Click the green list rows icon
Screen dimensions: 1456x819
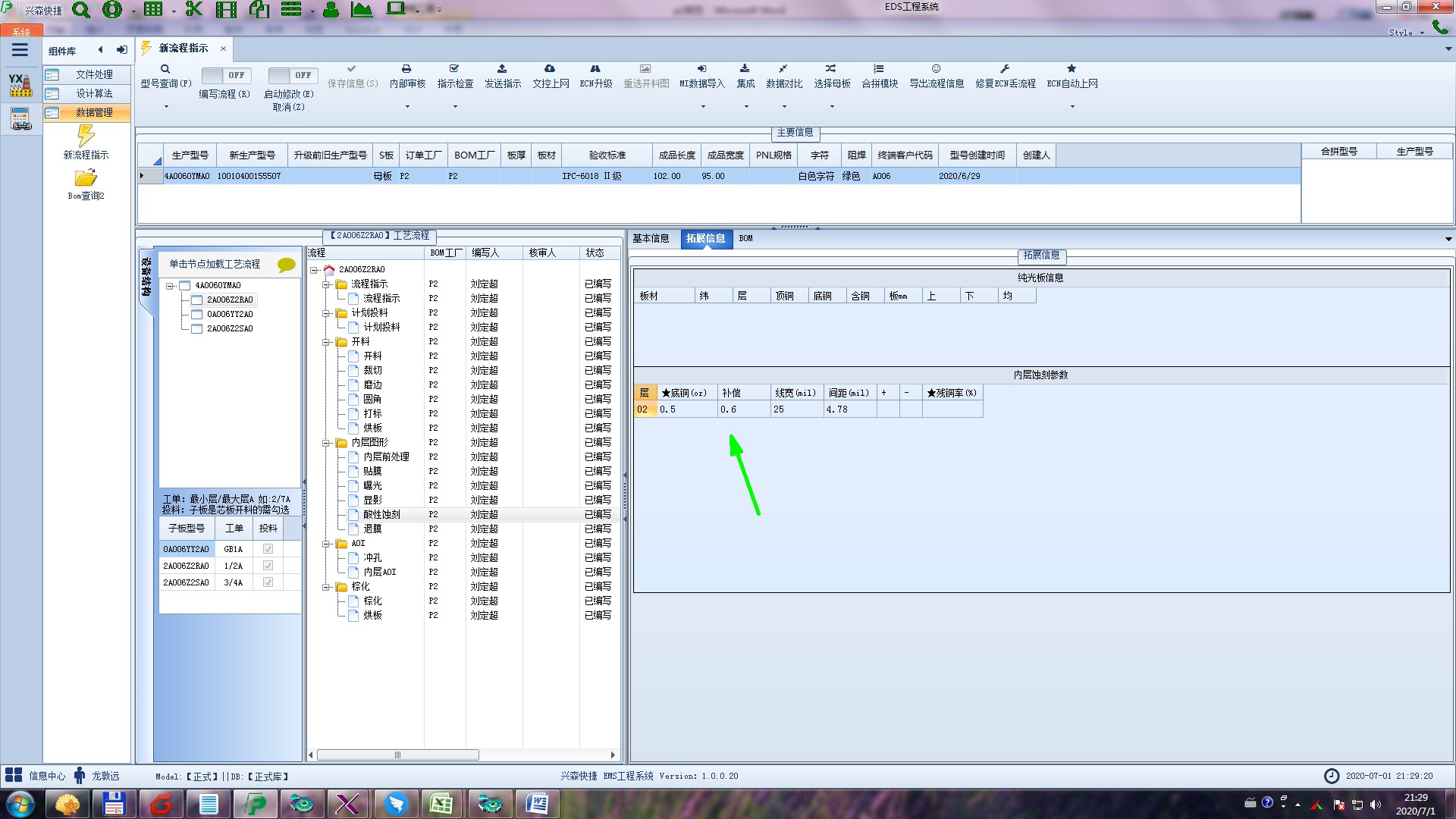pos(291,10)
